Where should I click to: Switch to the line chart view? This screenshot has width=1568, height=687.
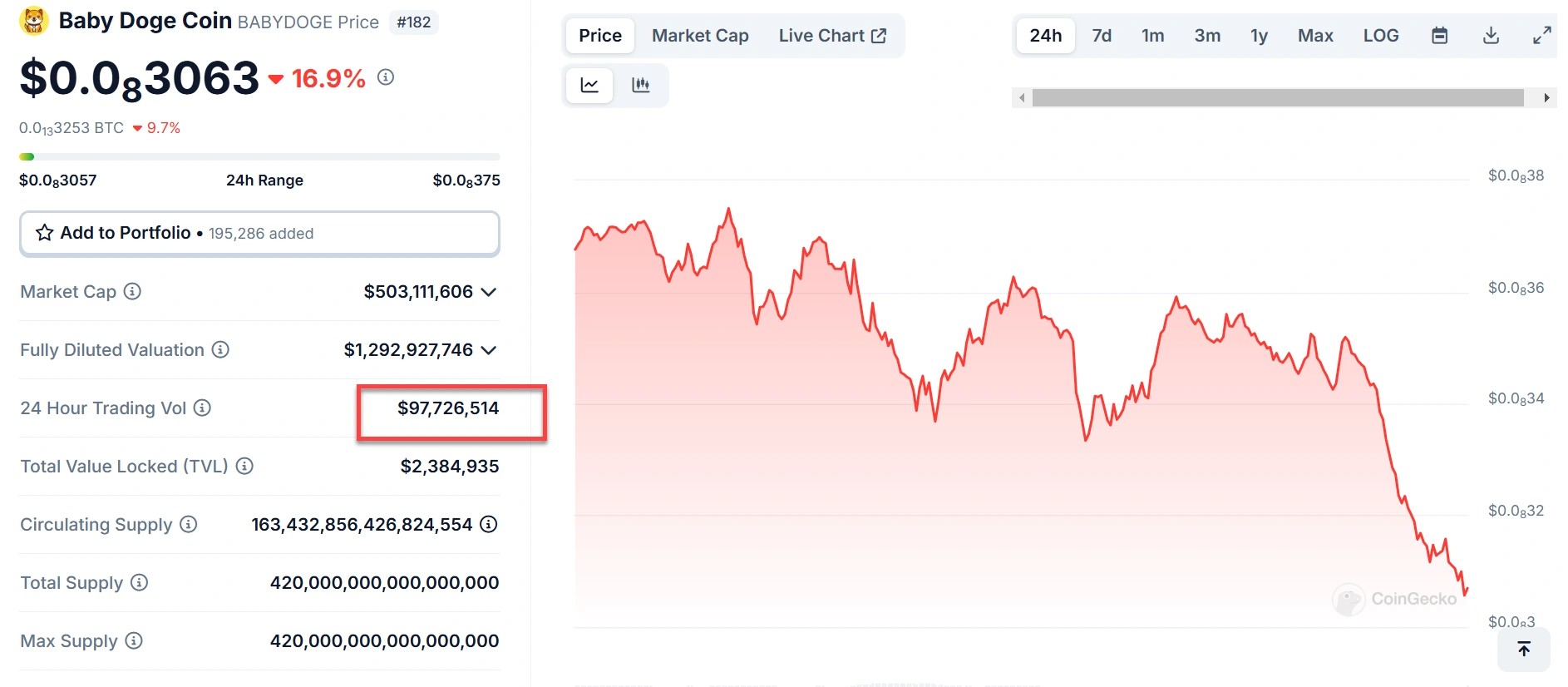coord(589,85)
